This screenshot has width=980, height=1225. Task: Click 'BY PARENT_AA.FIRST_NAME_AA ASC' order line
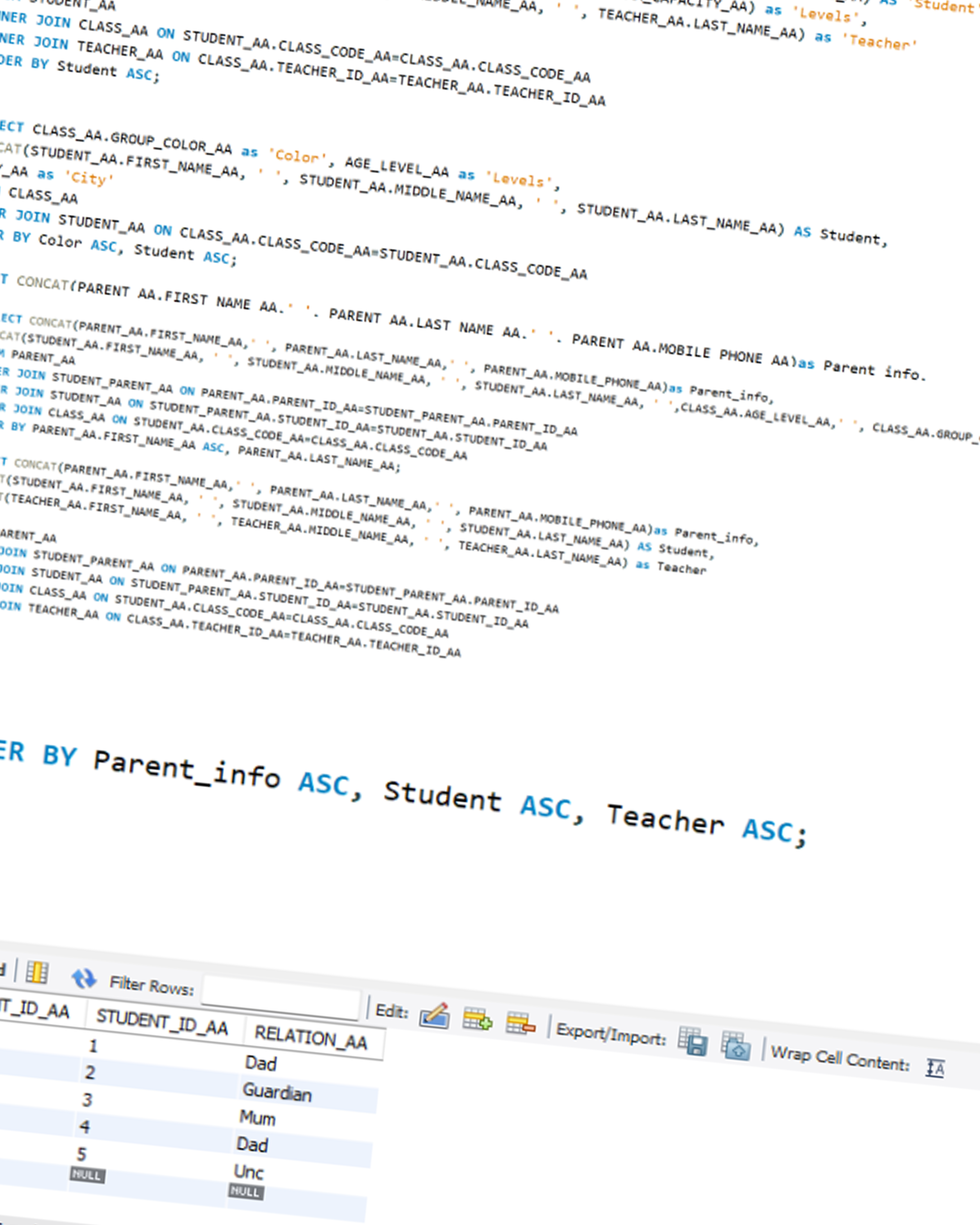(118, 436)
